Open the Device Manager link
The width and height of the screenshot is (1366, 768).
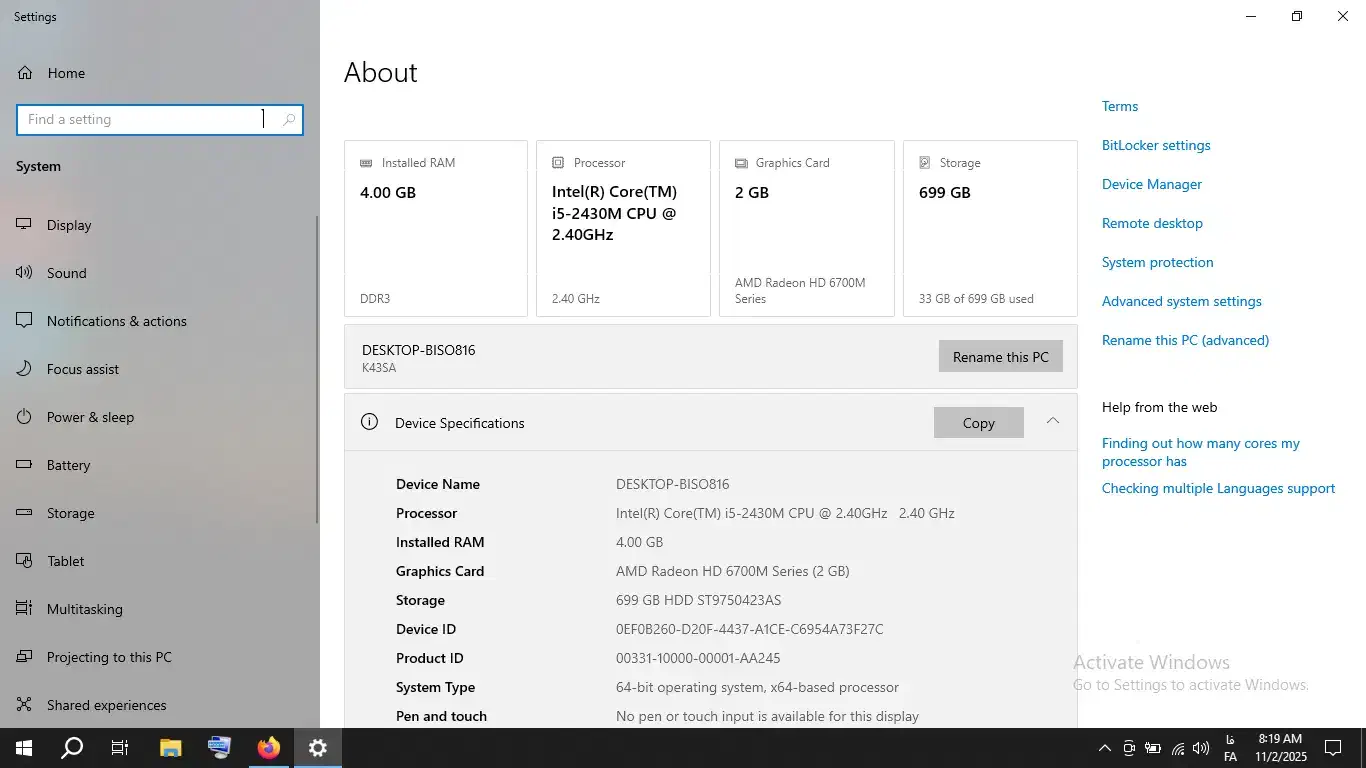[1151, 184]
